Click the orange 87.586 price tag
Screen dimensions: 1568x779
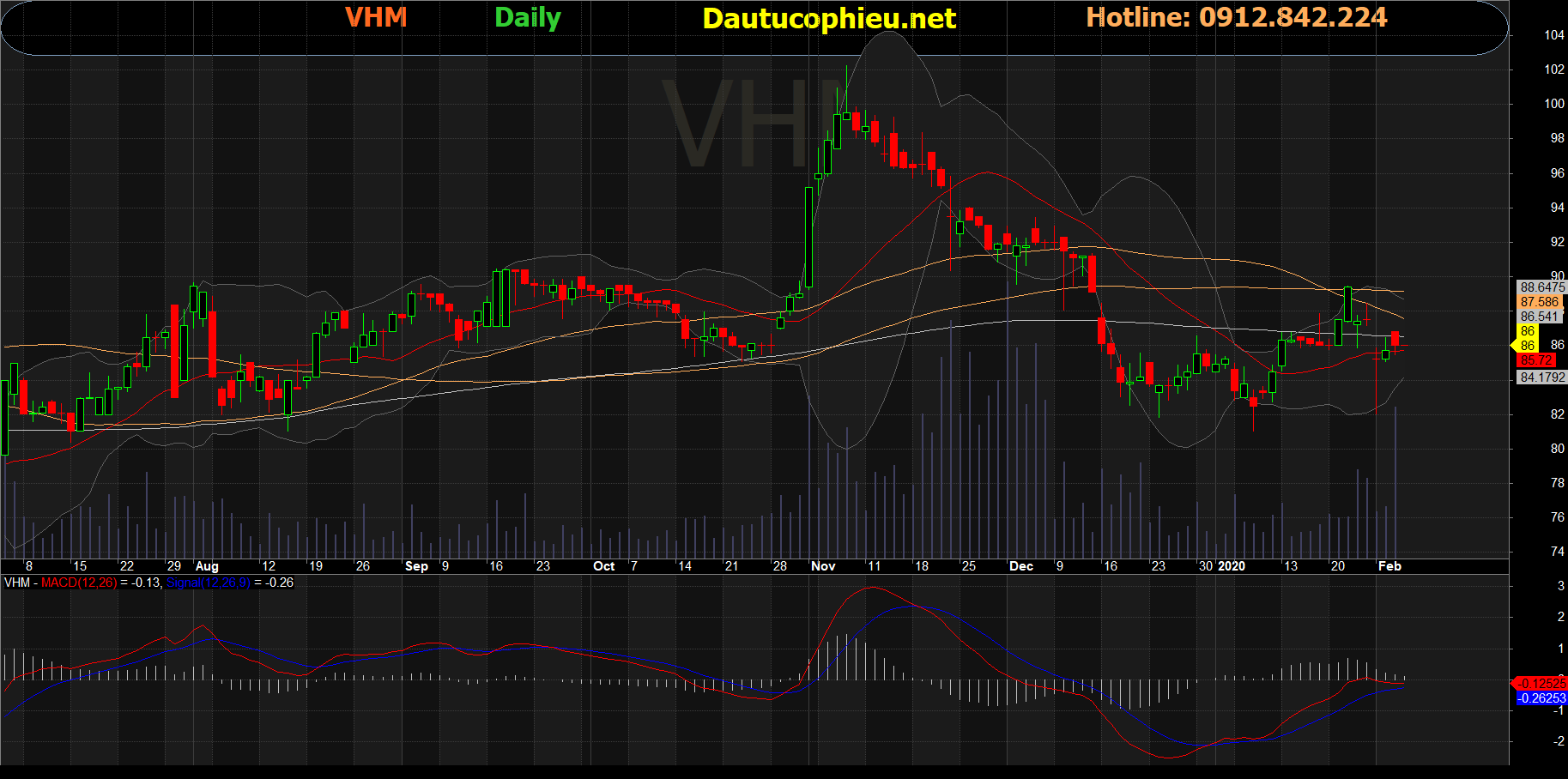pyautogui.click(x=1540, y=302)
